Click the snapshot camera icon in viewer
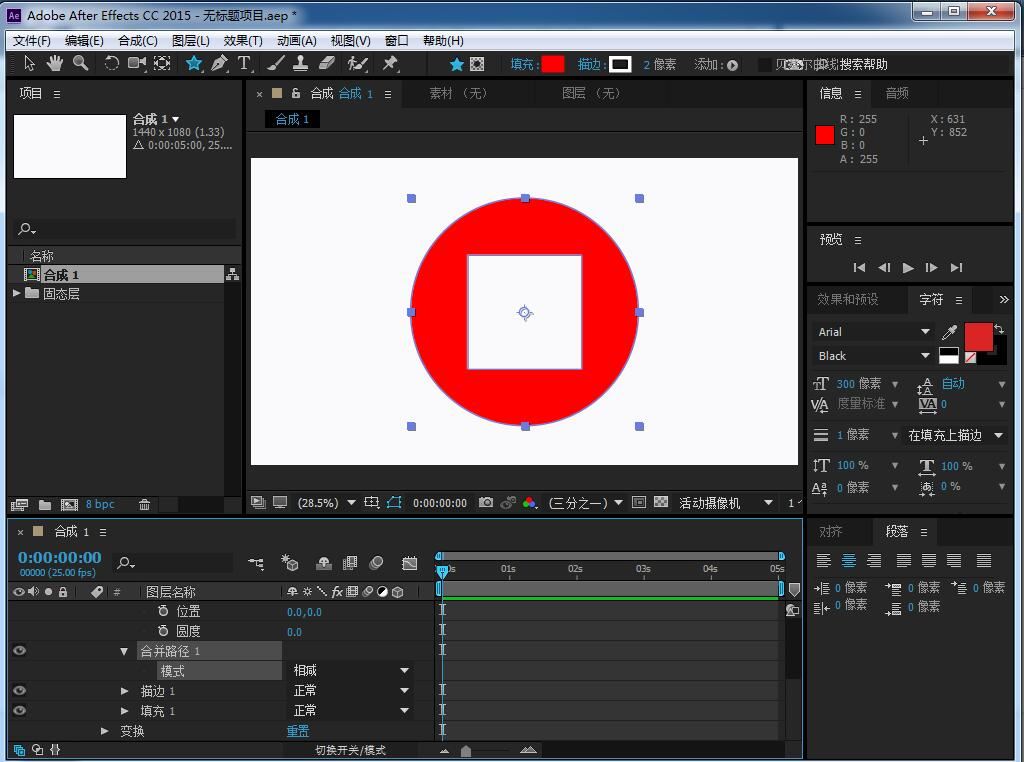Image resolution: width=1024 pixels, height=762 pixels. [486, 503]
